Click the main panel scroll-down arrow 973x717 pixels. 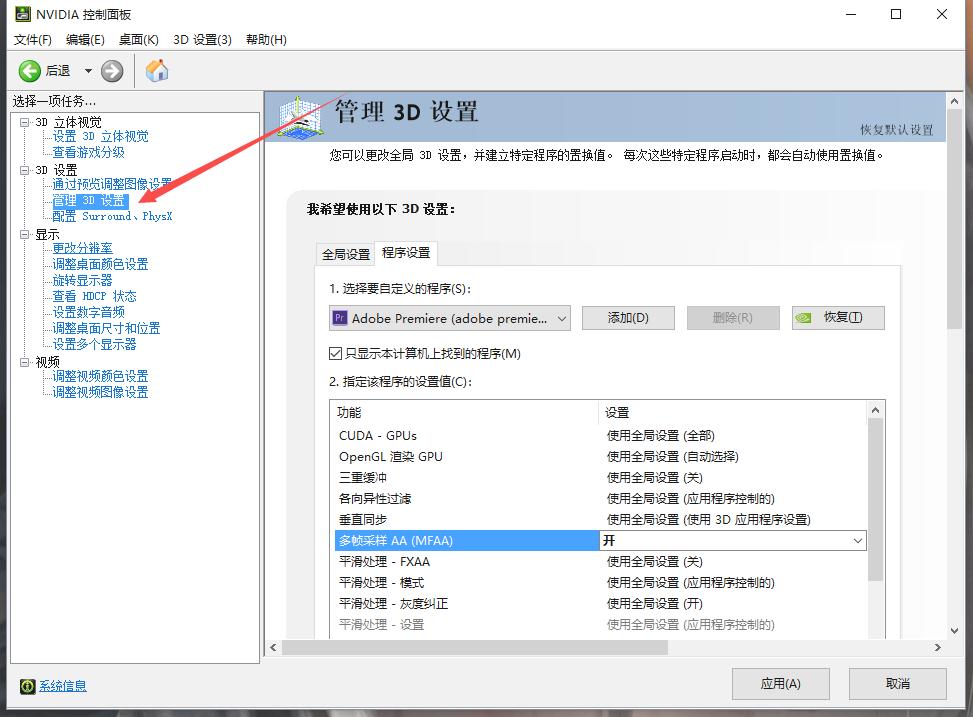[954, 631]
